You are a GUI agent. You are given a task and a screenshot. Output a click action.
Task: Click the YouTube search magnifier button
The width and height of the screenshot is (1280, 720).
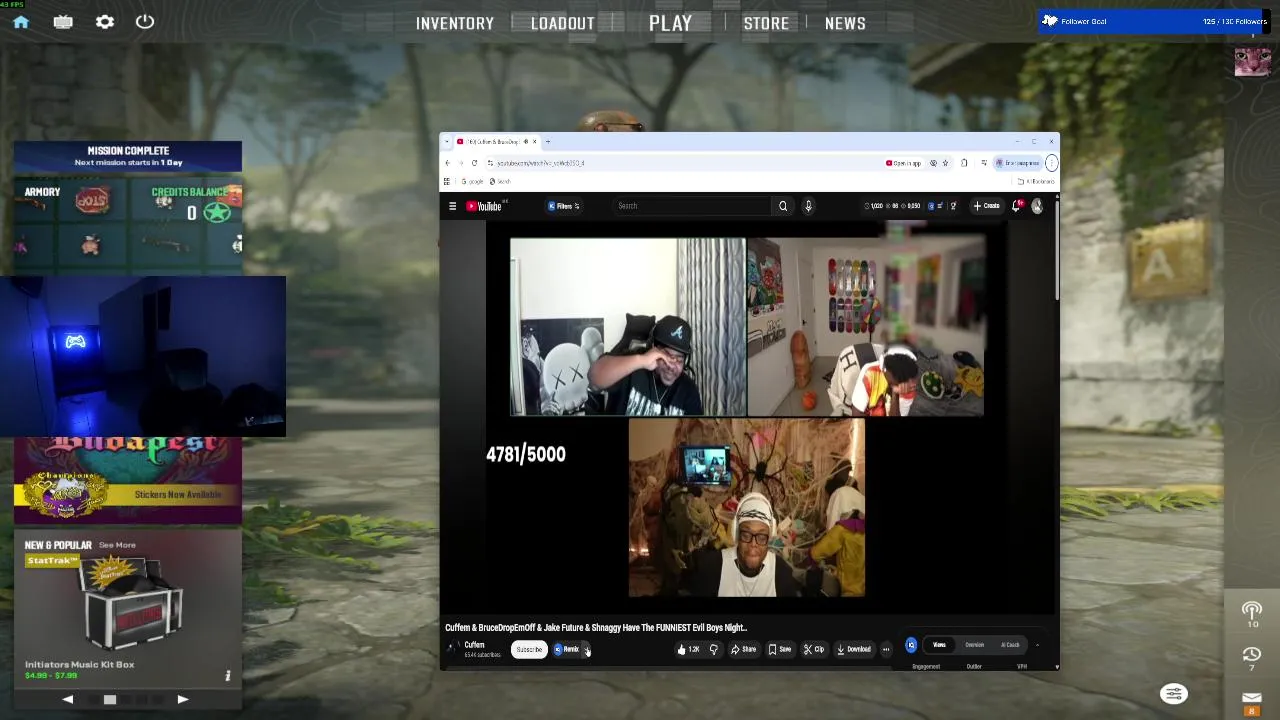tap(783, 206)
